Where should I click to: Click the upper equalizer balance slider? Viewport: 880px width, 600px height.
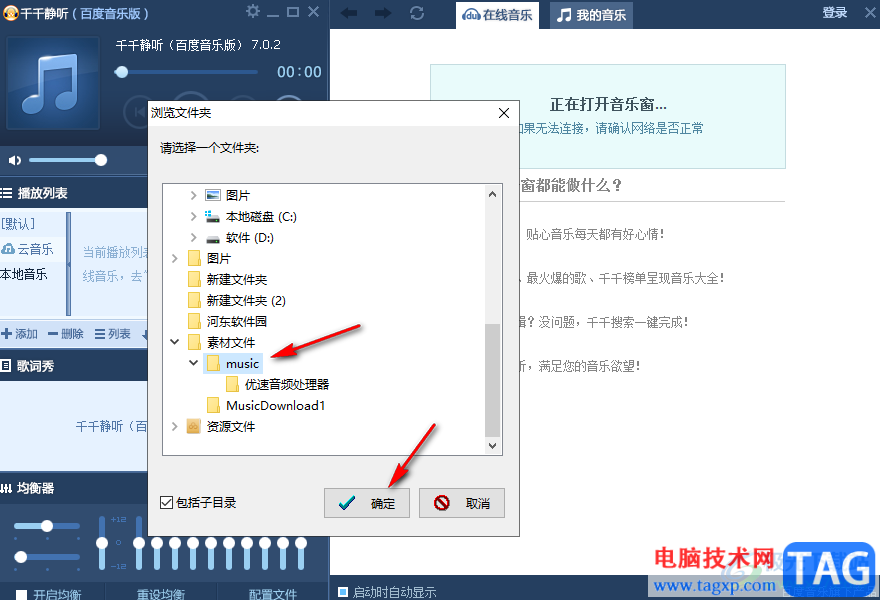point(47,526)
